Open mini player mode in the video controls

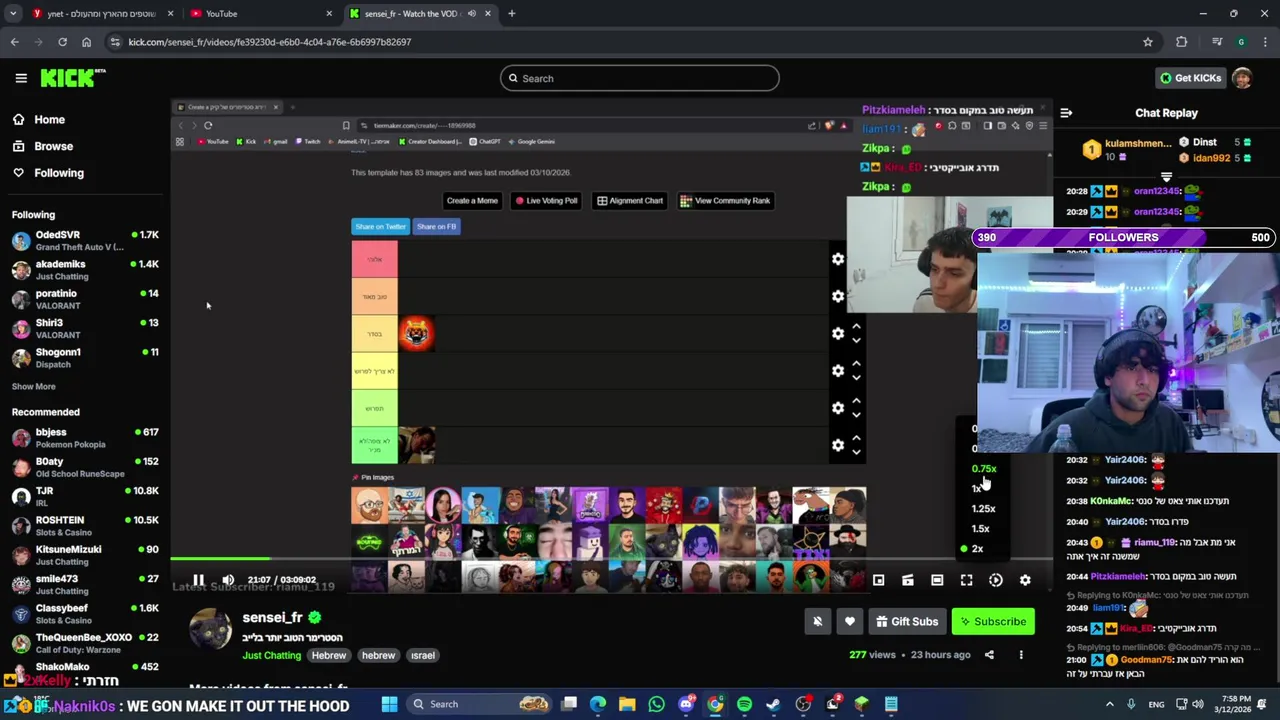[x=878, y=580]
